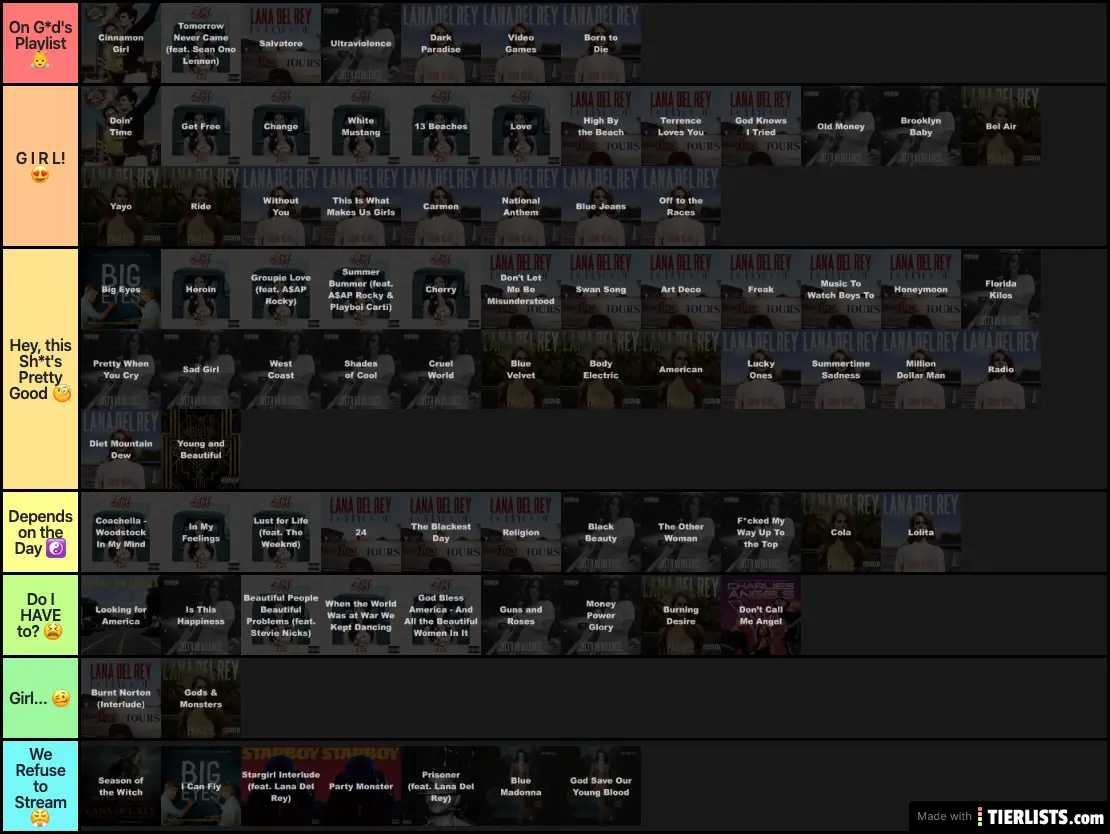The height and width of the screenshot is (834, 1110).
Task: Pick the Million Dollar Man tile
Action: point(921,369)
